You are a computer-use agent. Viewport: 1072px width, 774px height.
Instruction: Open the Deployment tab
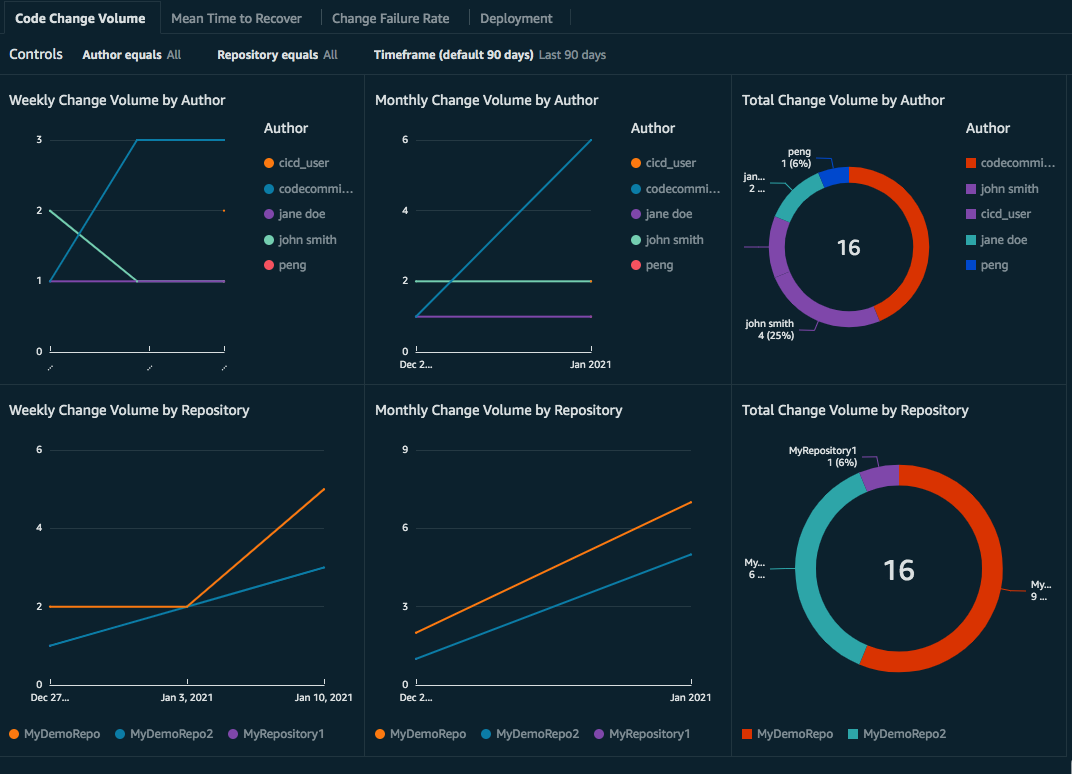517,18
